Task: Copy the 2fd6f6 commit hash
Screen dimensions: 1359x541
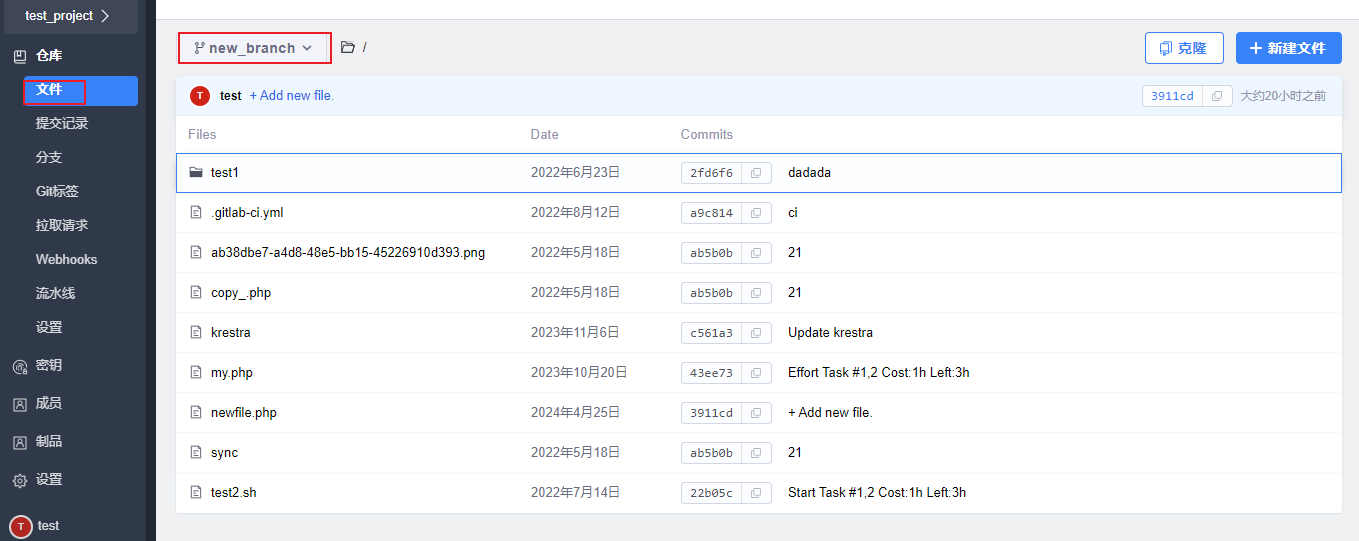Action: coord(756,173)
